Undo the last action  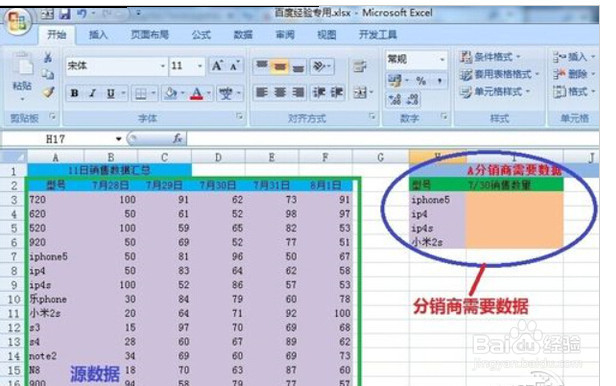82,14
